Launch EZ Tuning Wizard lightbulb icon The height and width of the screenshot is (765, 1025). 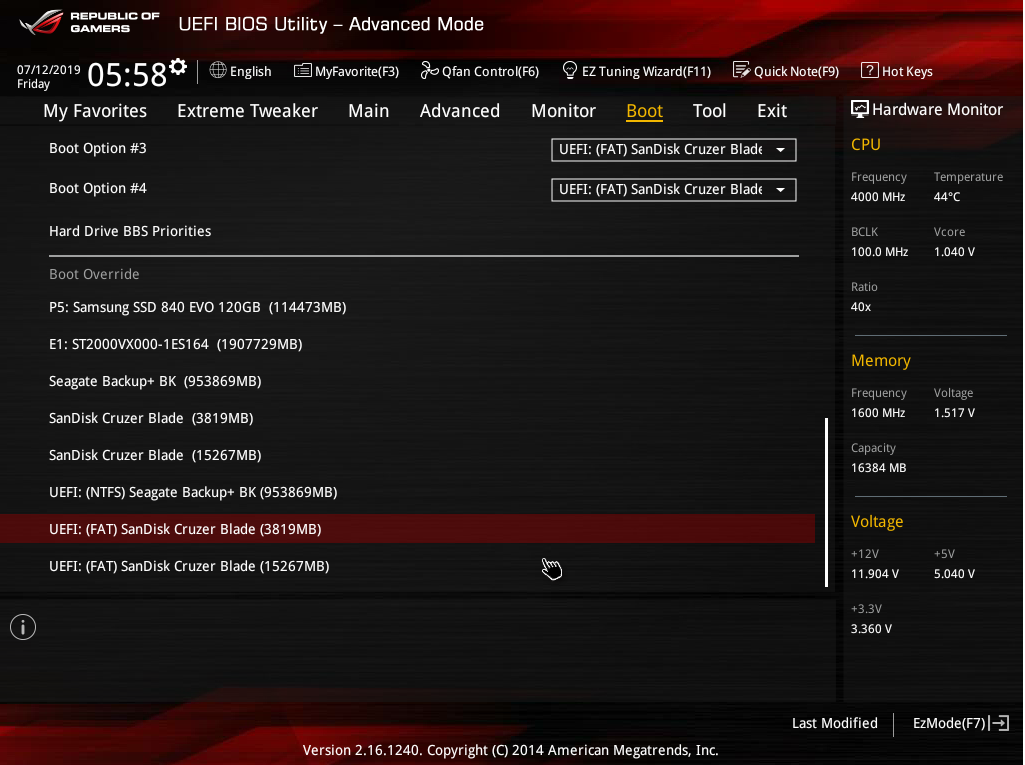[570, 71]
